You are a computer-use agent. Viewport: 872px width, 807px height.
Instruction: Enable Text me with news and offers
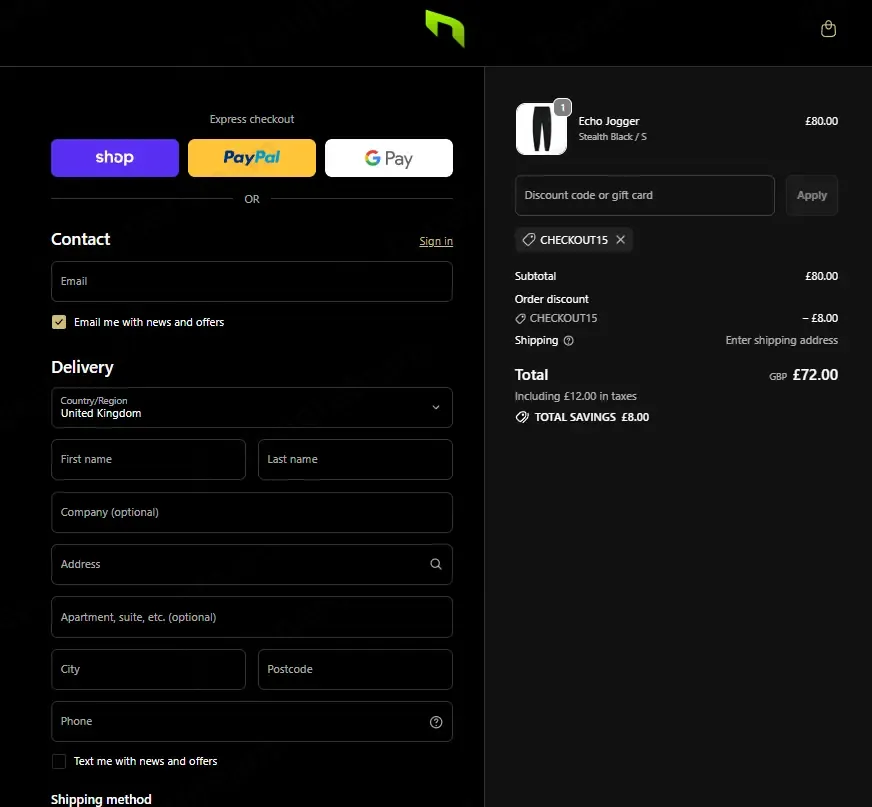[x=59, y=761]
